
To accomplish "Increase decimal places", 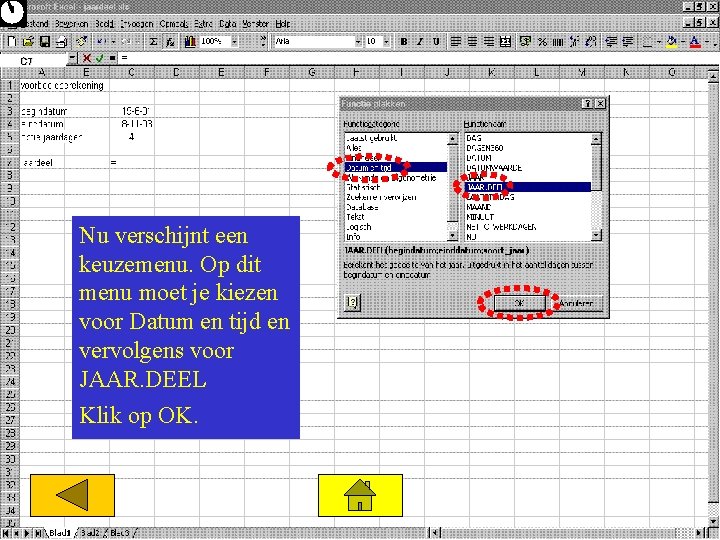I will 574,42.
